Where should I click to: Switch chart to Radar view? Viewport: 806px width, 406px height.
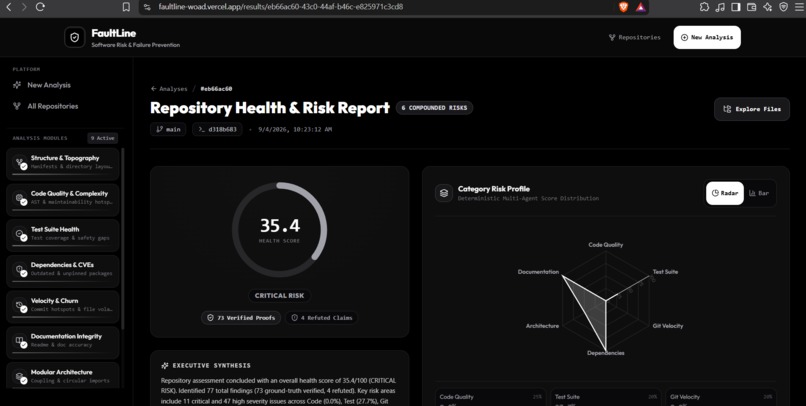[725, 193]
